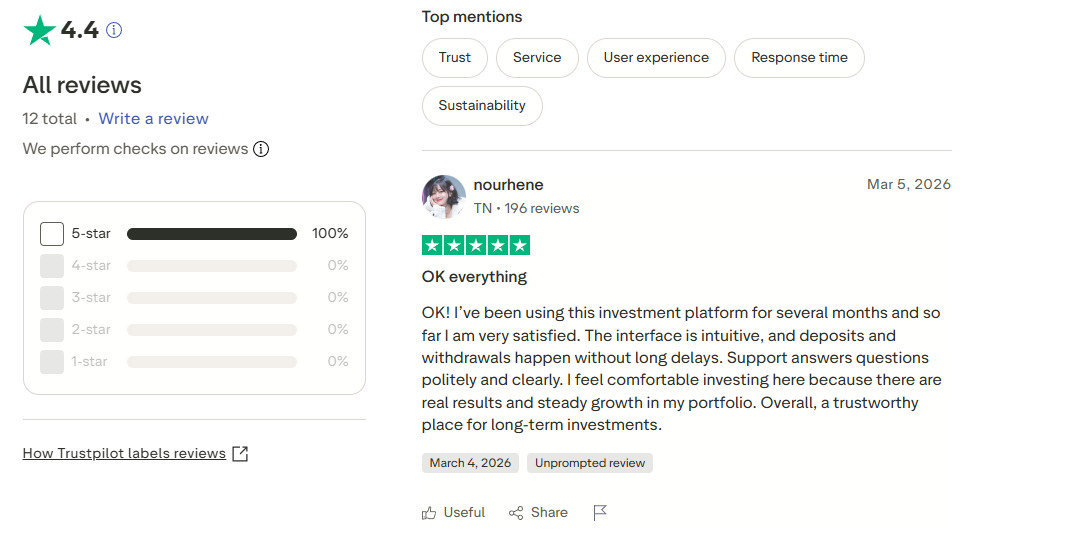Click the external link icon beside Trustpilot labels
Image resolution: width=1071 pixels, height=538 pixels.
[240, 453]
